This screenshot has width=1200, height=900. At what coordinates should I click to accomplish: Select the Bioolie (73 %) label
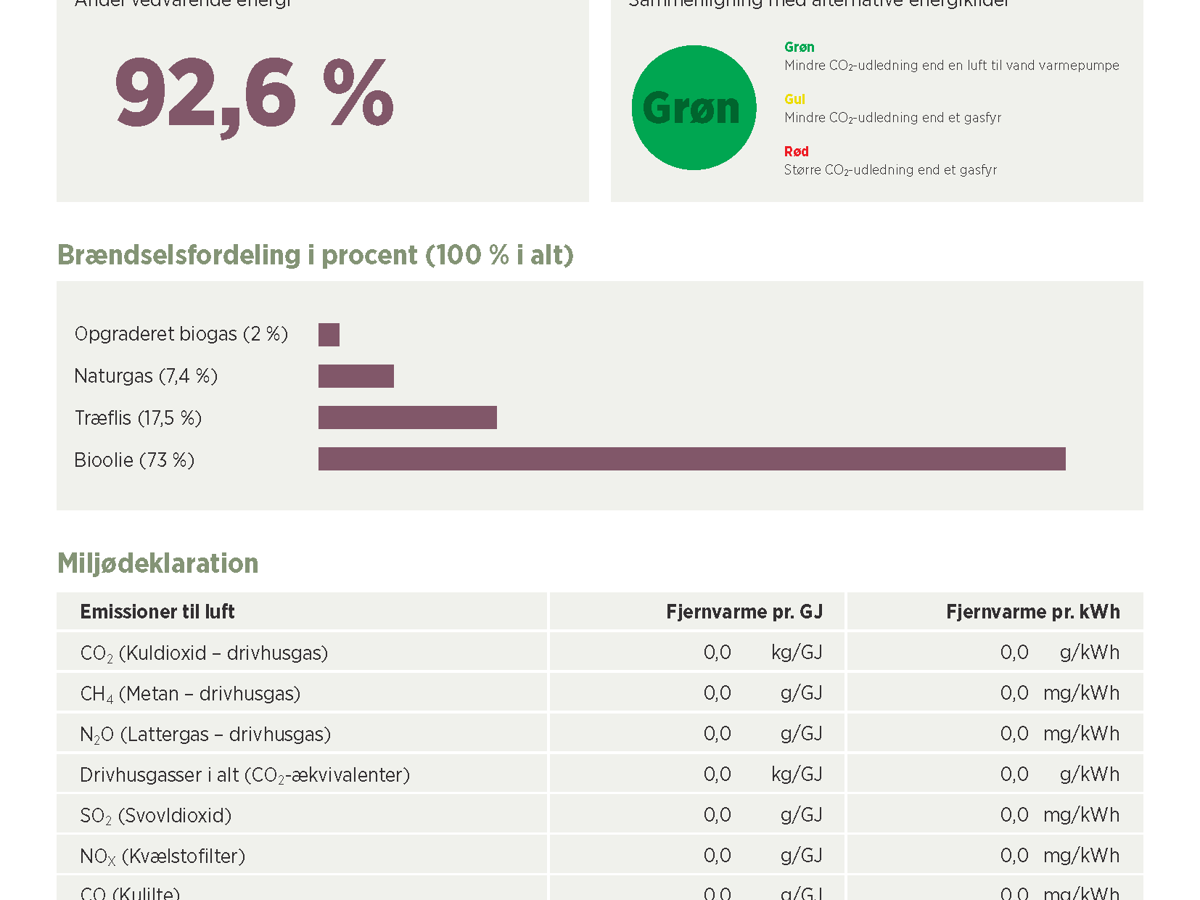[x=134, y=460]
